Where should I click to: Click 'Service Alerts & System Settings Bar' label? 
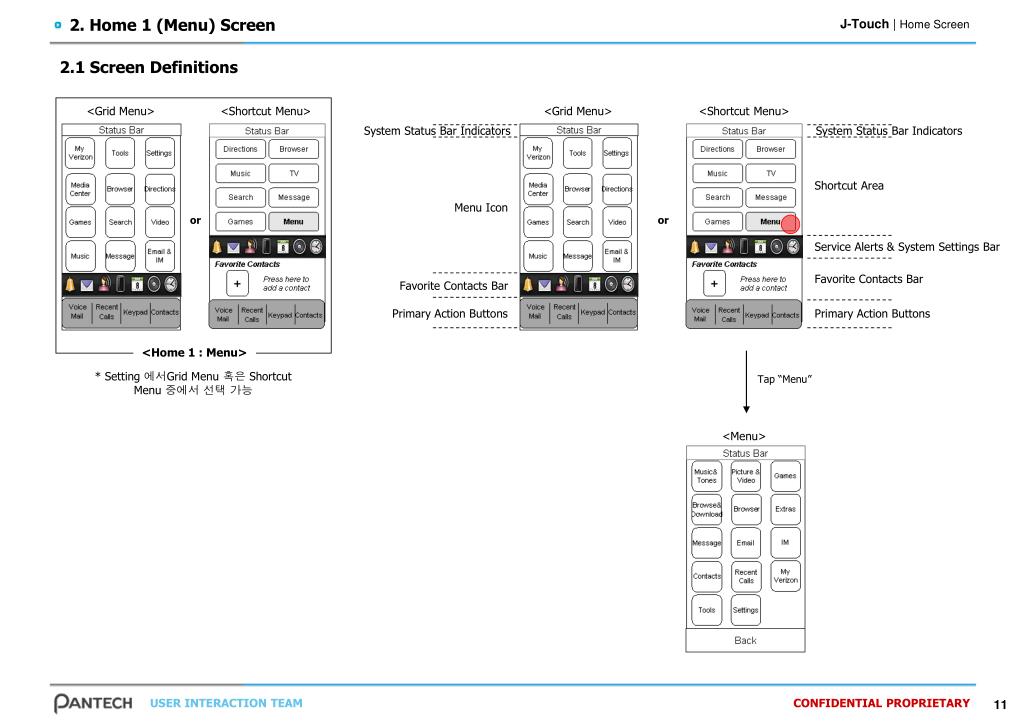[906, 247]
